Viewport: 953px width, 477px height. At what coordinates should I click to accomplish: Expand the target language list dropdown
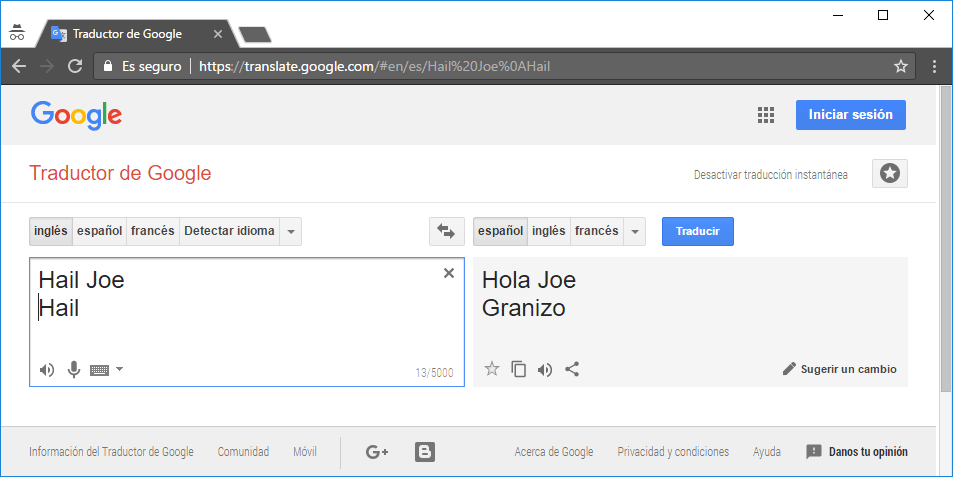(x=635, y=232)
